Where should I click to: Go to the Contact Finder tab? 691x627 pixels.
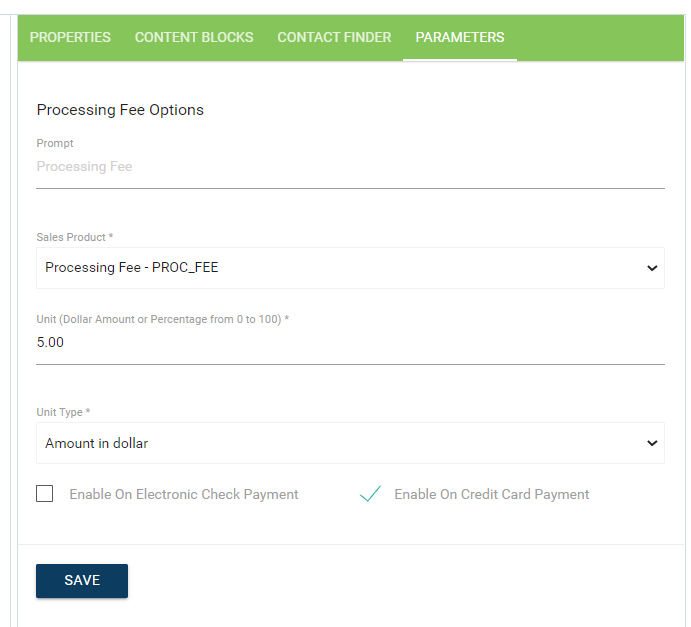(x=334, y=37)
